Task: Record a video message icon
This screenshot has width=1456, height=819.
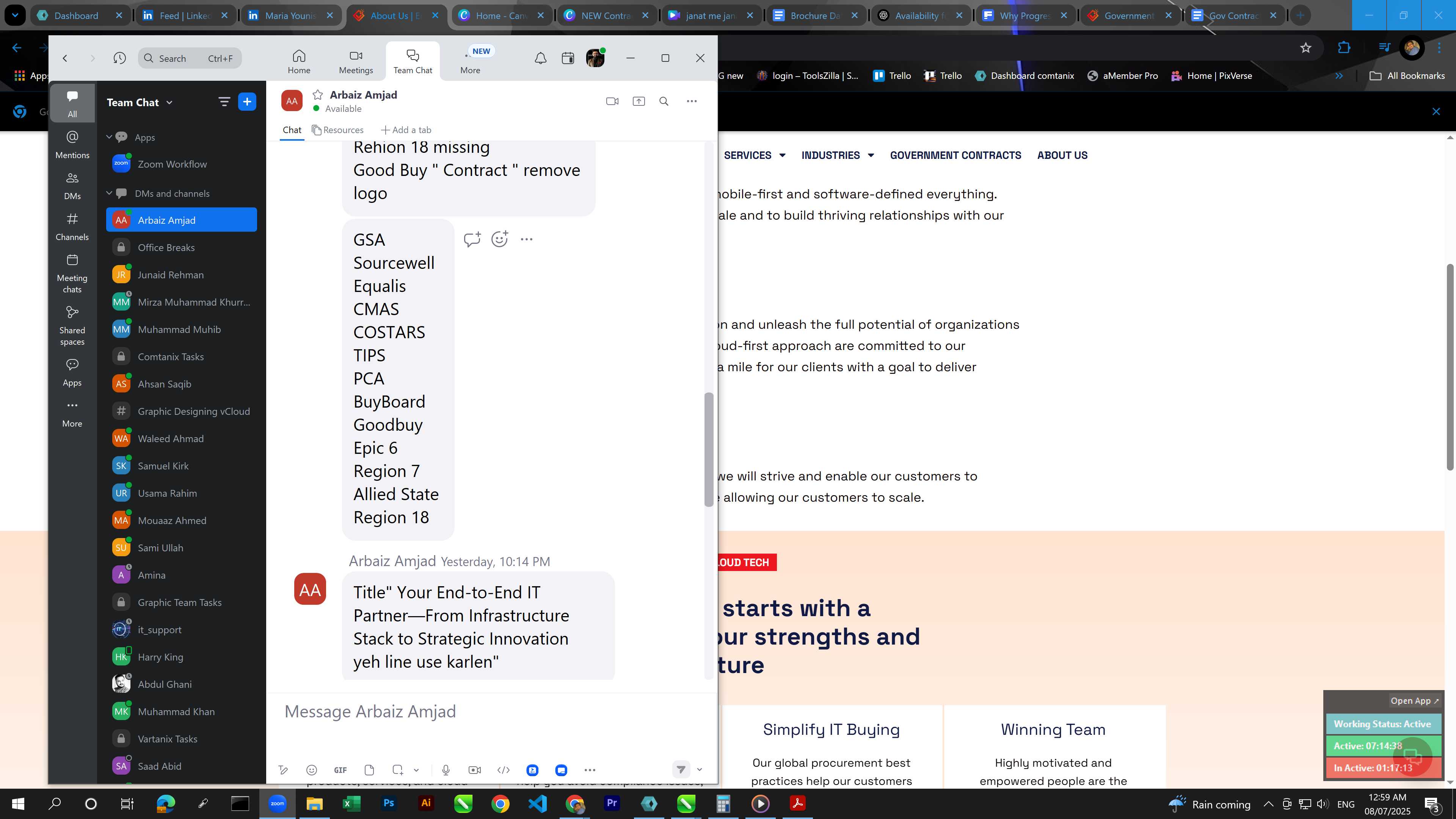Action: click(x=475, y=770)
